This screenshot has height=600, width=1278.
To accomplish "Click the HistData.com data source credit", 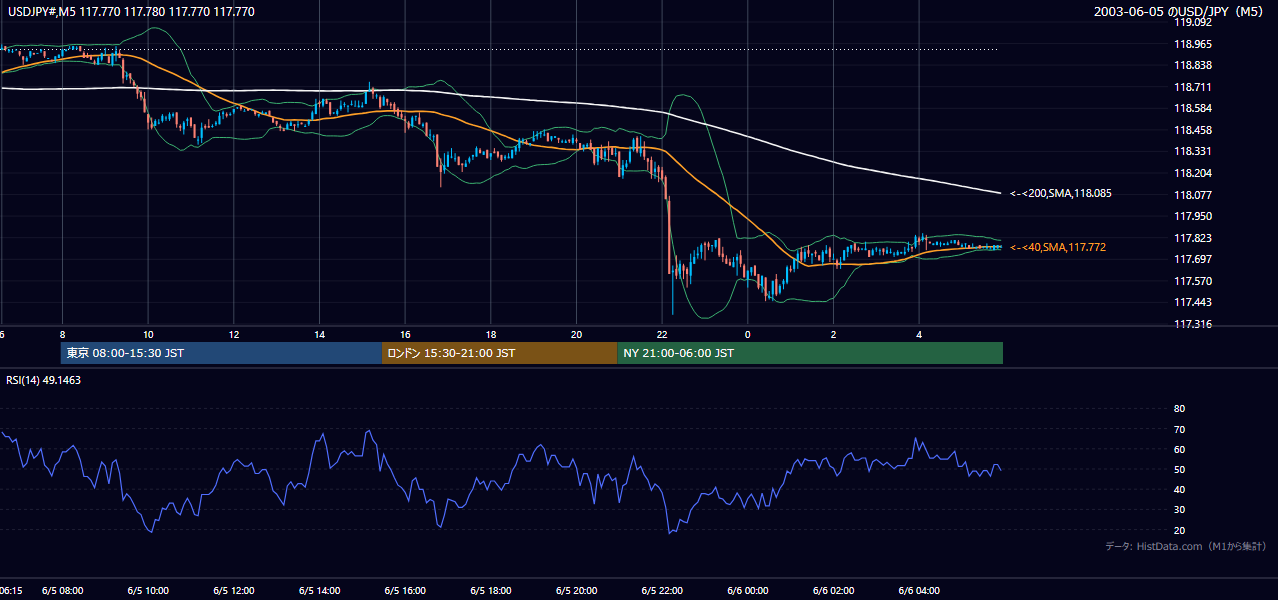I will coord(1185,546).
